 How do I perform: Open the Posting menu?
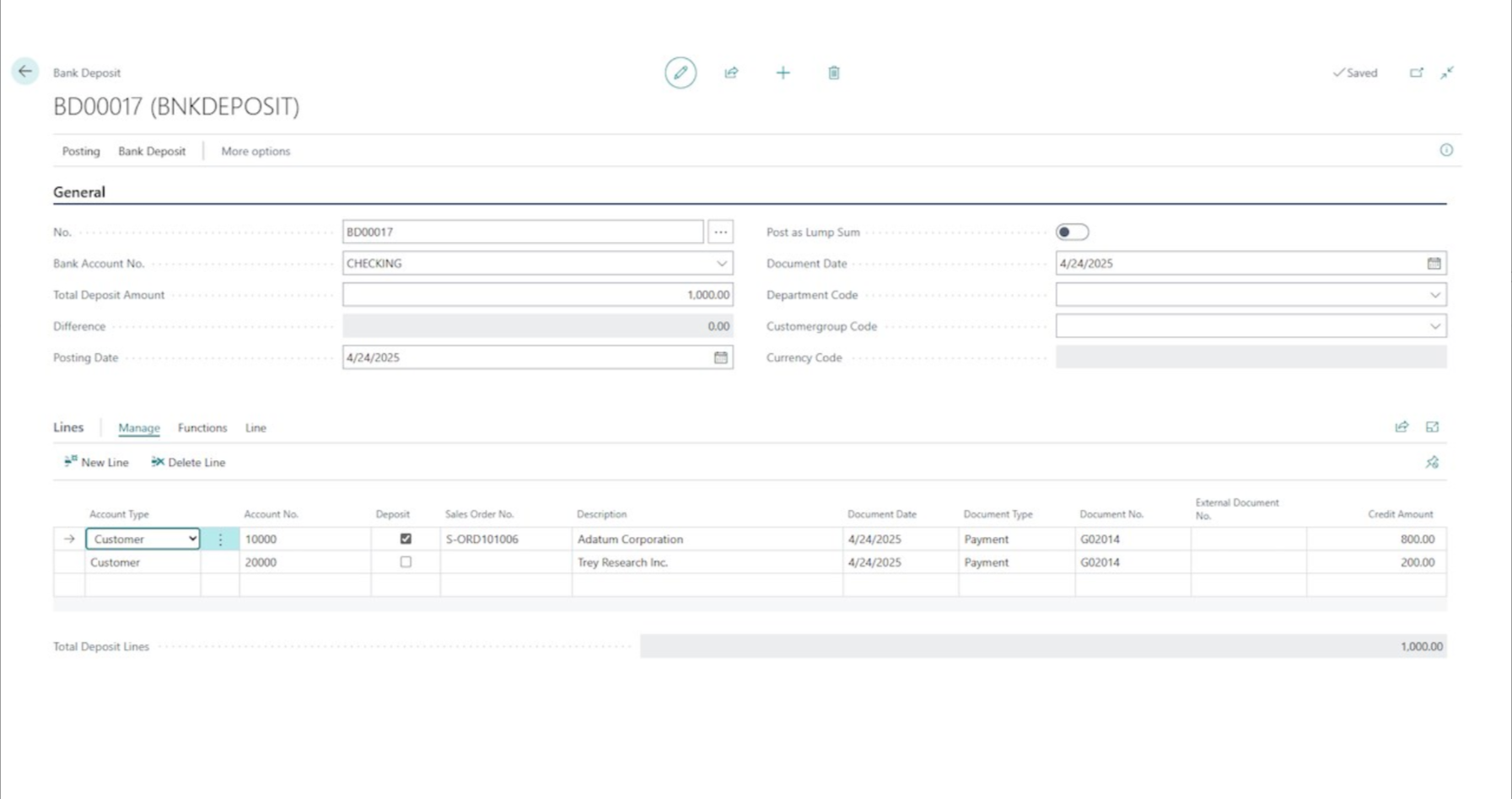80,151
